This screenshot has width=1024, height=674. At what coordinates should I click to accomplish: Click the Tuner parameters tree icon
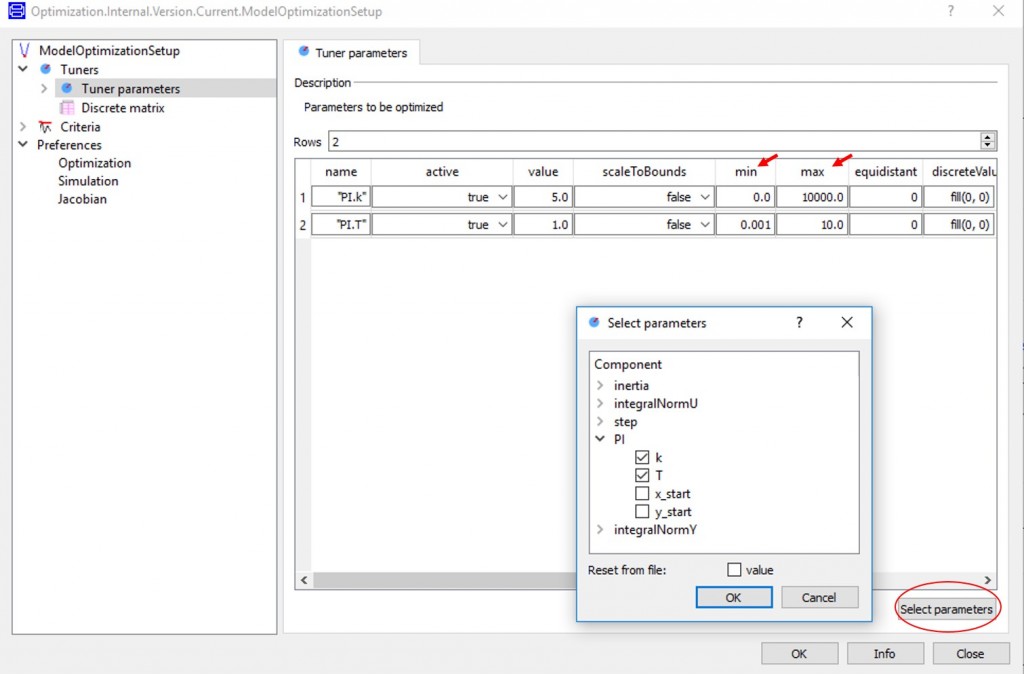click(x=67, y=88)
